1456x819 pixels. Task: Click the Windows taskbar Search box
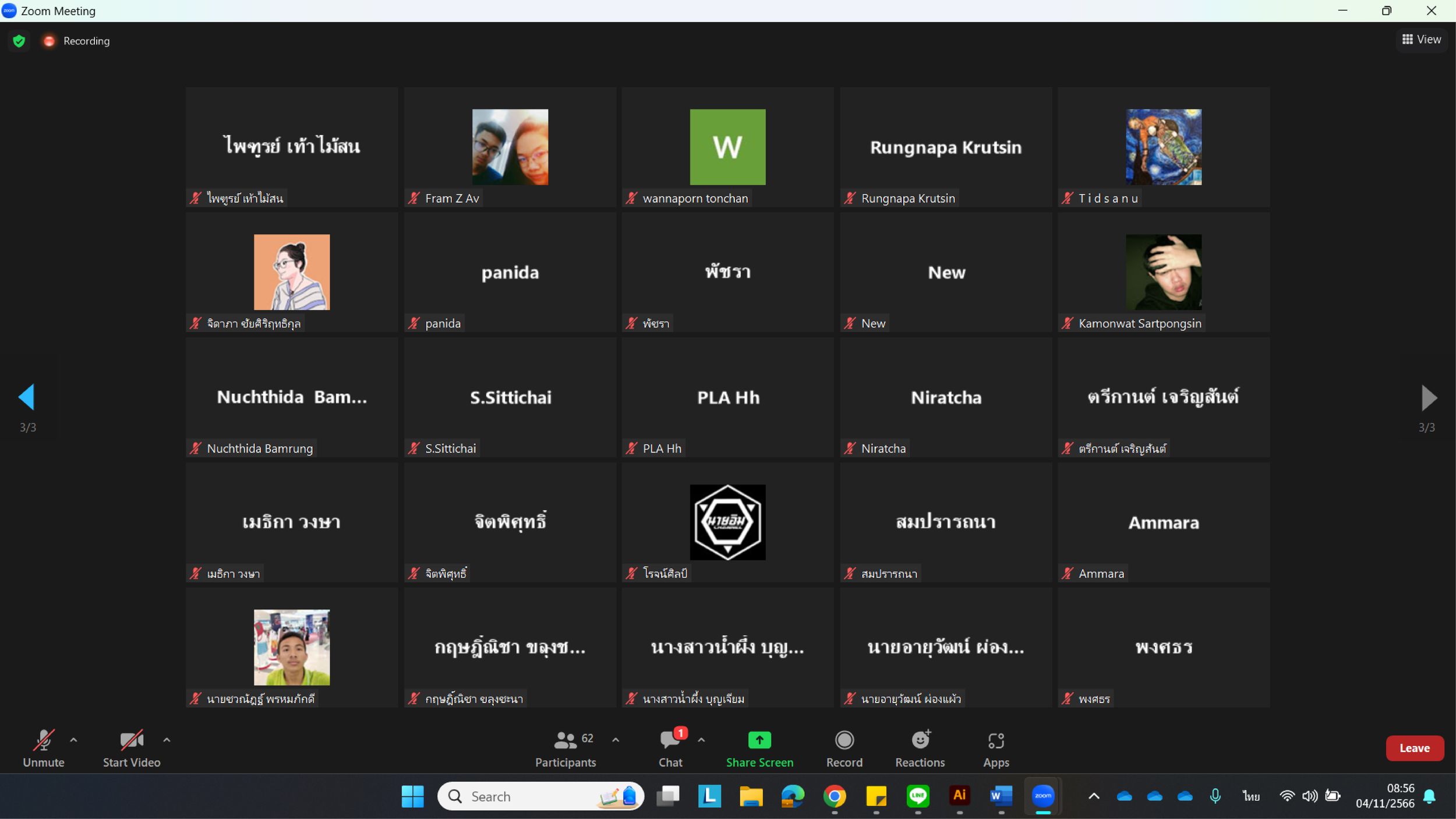pos(540,796)
